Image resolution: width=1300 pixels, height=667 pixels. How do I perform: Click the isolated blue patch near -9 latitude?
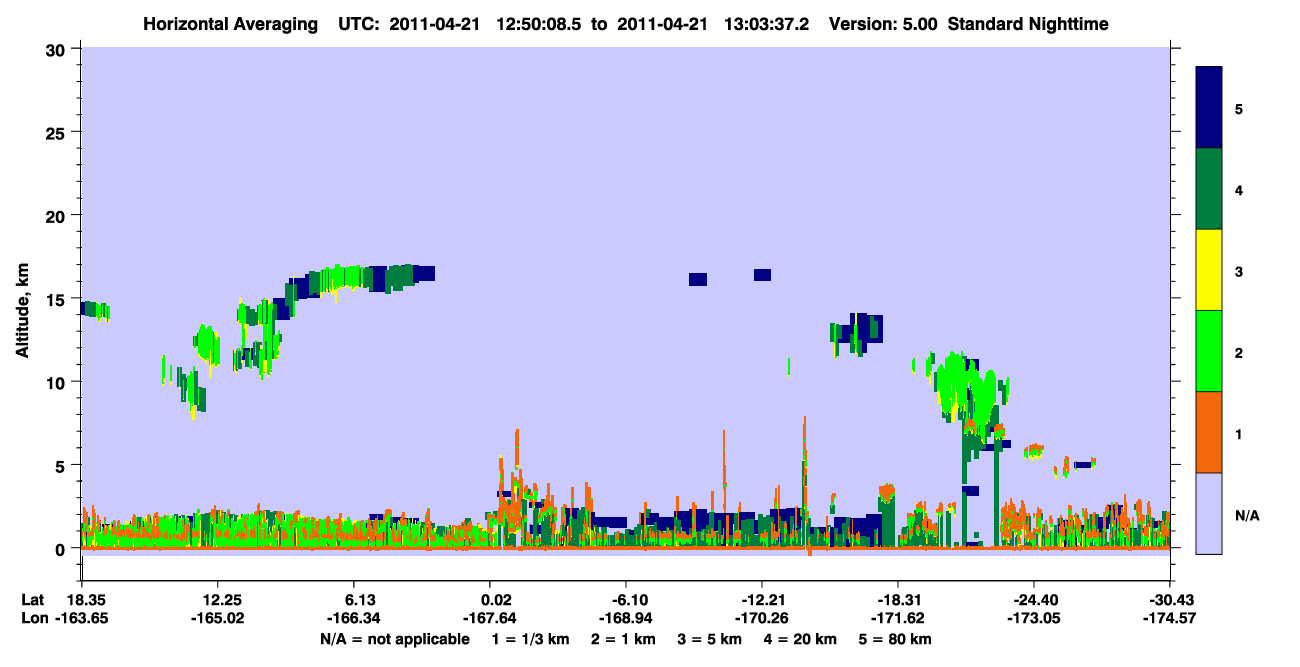(x=698, y=279)
